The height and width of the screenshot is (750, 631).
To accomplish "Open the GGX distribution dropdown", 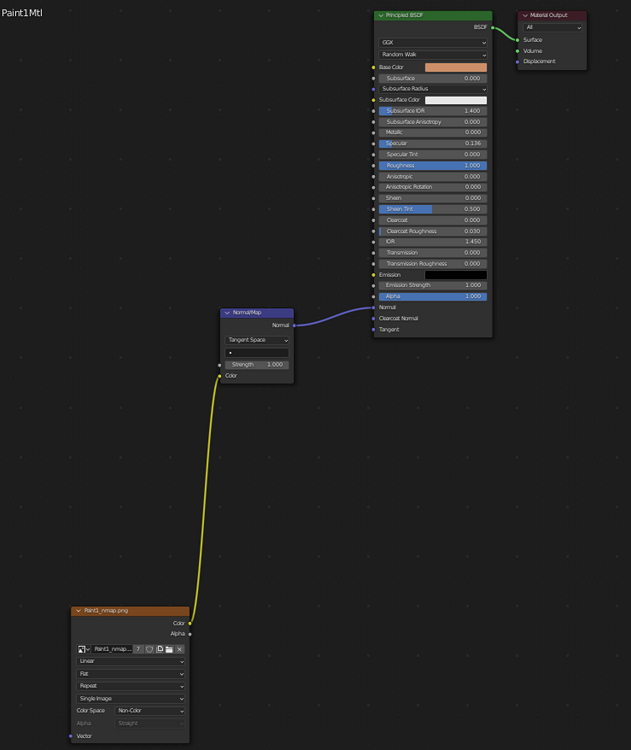I will 433,43.
